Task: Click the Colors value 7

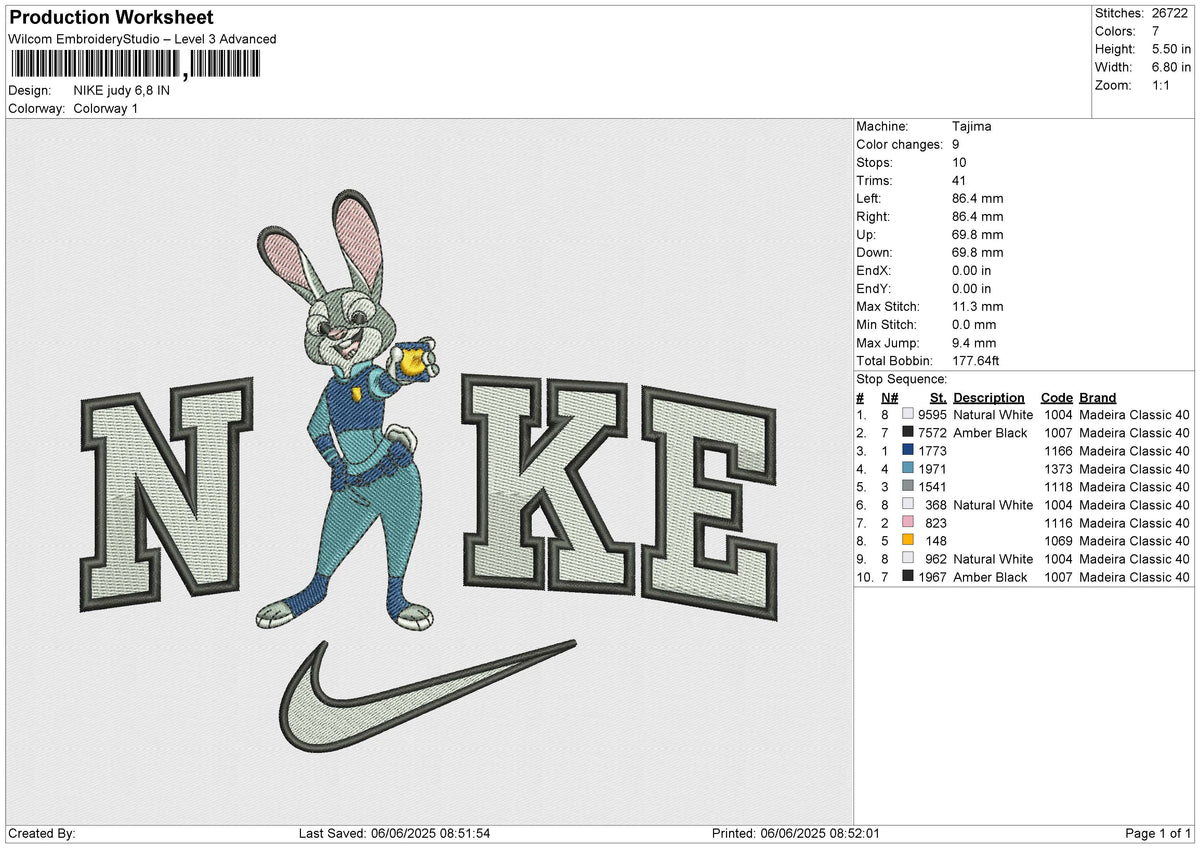Action: point(1157,31)
